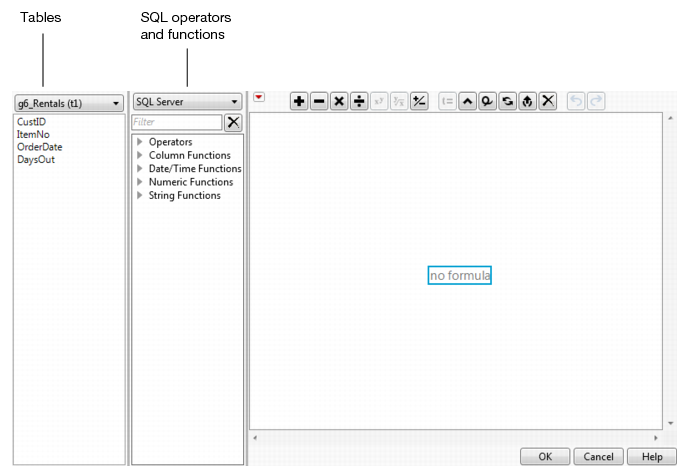
Task: Click the caret insert button in toolbar
Action: point(467,101)
